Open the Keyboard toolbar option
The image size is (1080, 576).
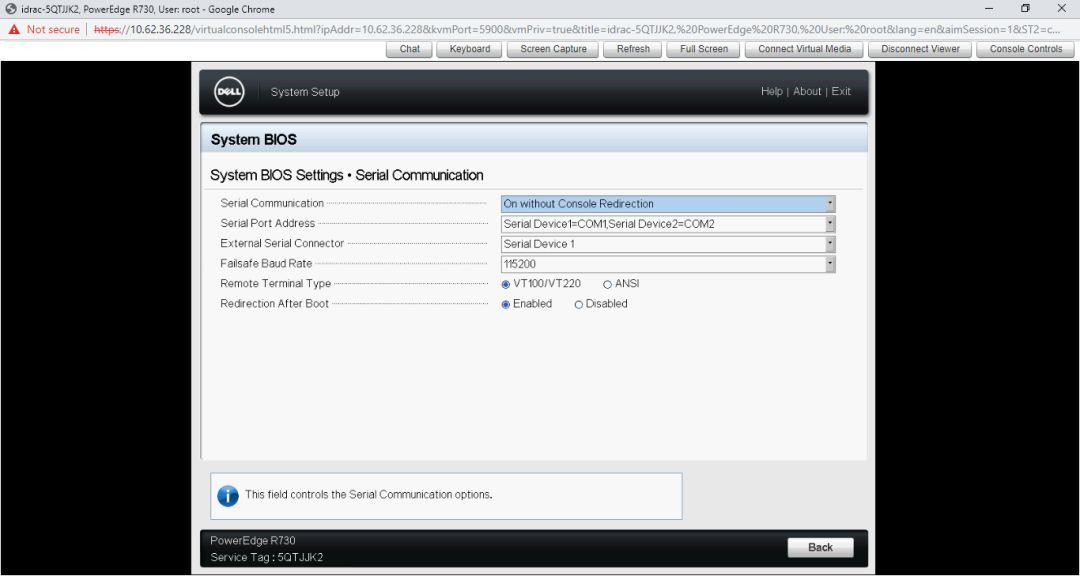coord(470,49)
